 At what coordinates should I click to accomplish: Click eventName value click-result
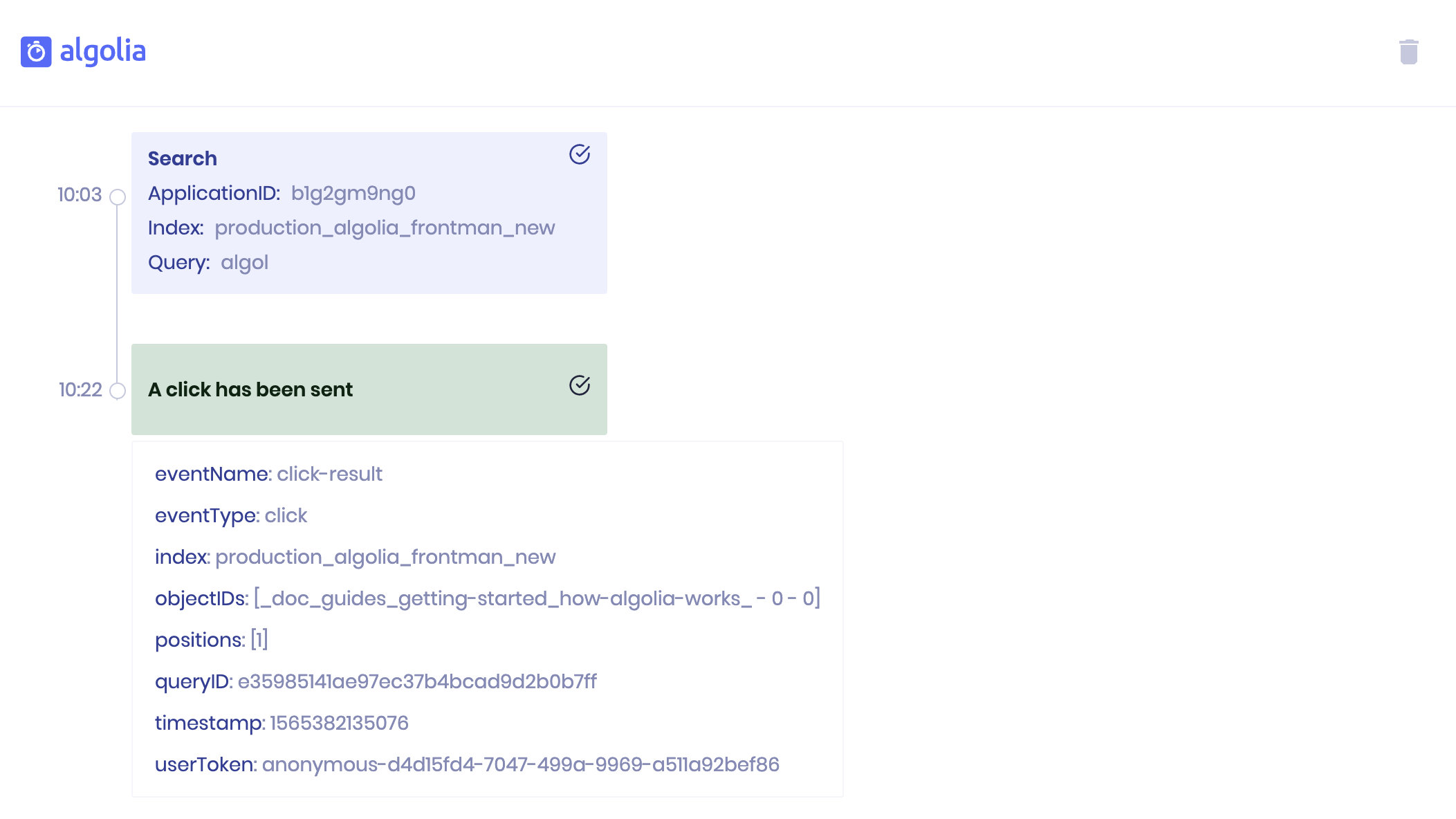(x=330, y=474)
